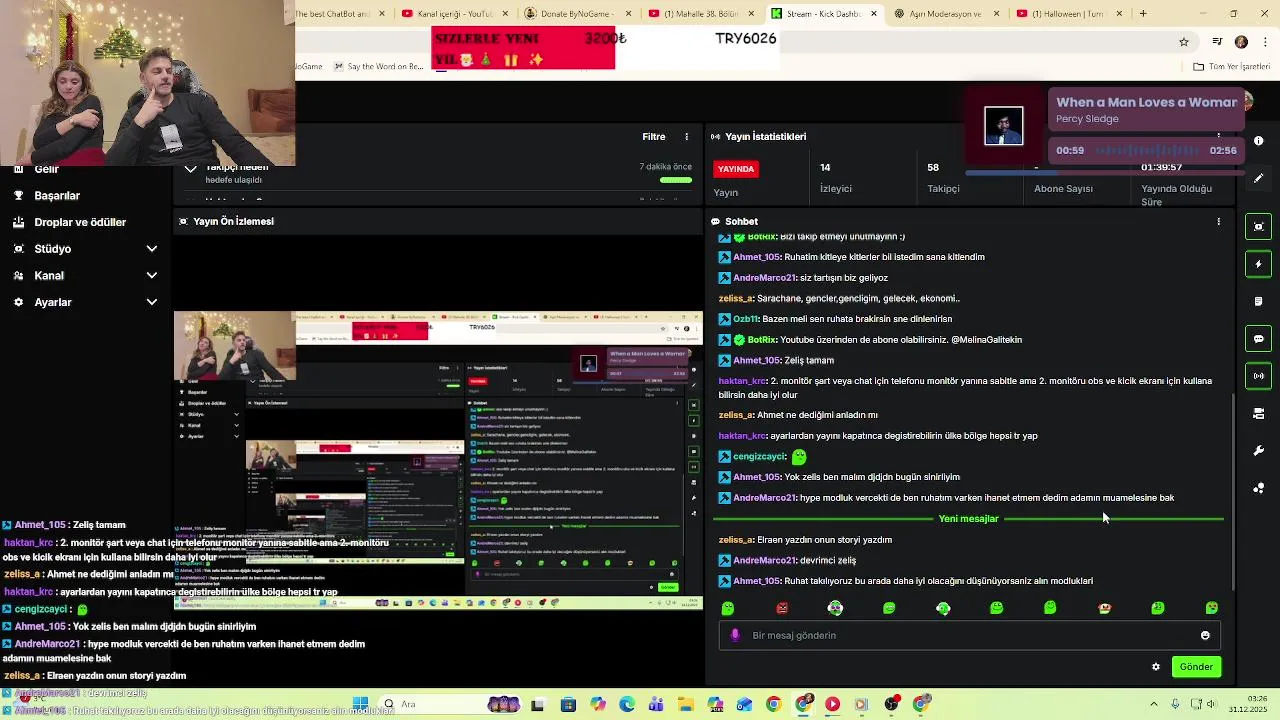
Task: Click the Yeni mesajlar divider link
Action: pyautogui.click(x=968, y=518)
